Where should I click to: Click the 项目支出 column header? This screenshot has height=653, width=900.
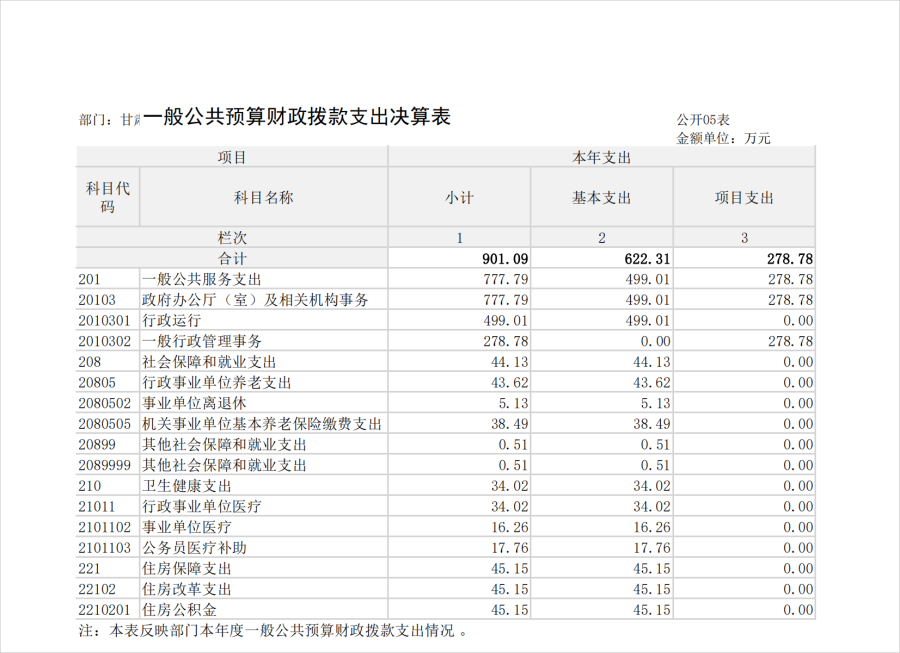point(744,198)
